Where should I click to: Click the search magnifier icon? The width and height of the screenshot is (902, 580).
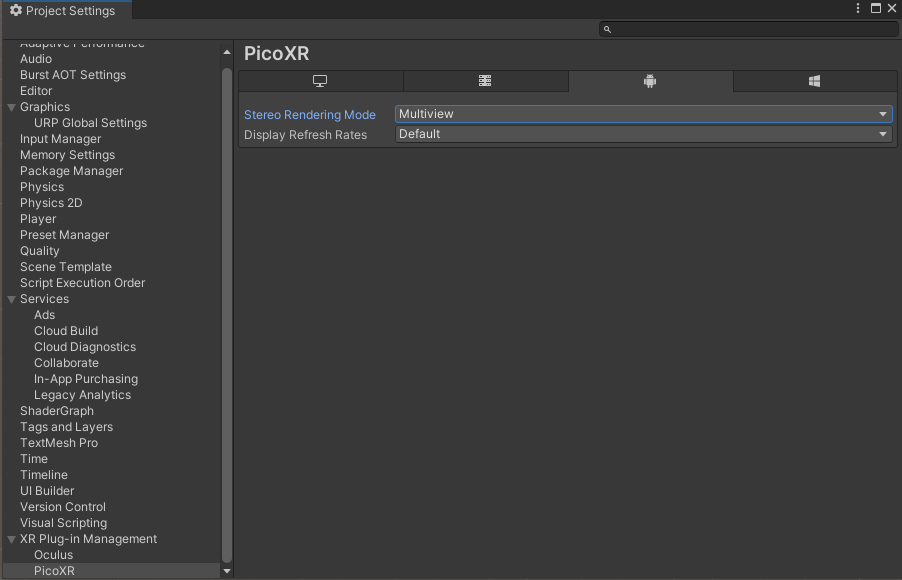point(607,30)
